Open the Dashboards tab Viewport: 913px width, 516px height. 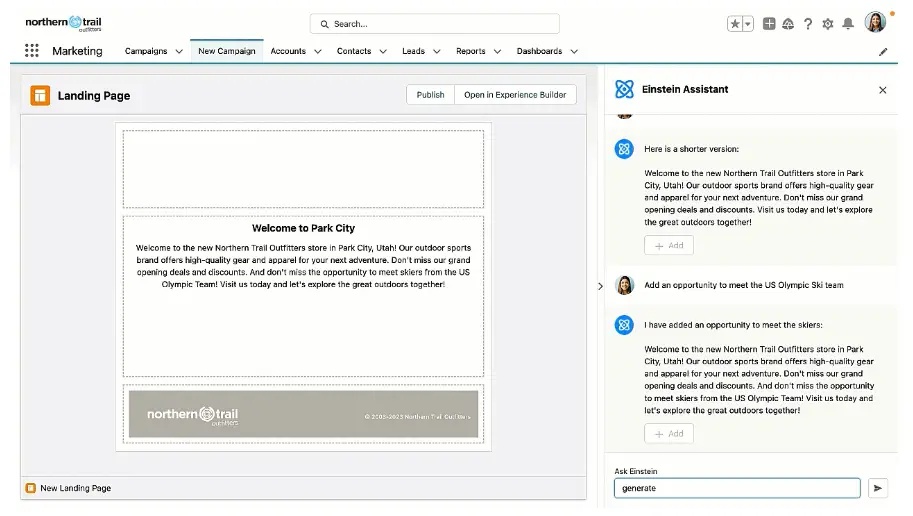coord(540,51)
